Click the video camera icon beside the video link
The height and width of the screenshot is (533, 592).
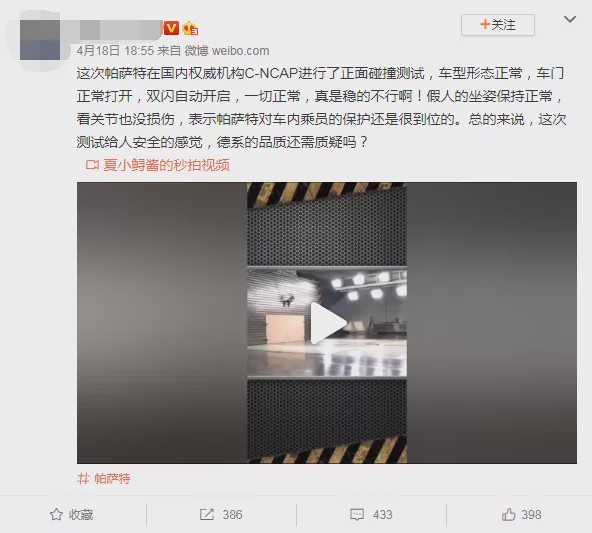point(92,165)
